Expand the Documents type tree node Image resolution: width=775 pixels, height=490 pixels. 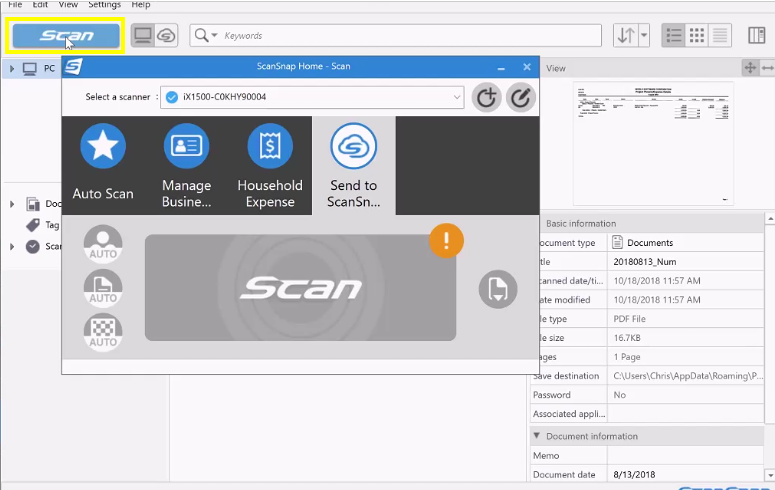12,204
